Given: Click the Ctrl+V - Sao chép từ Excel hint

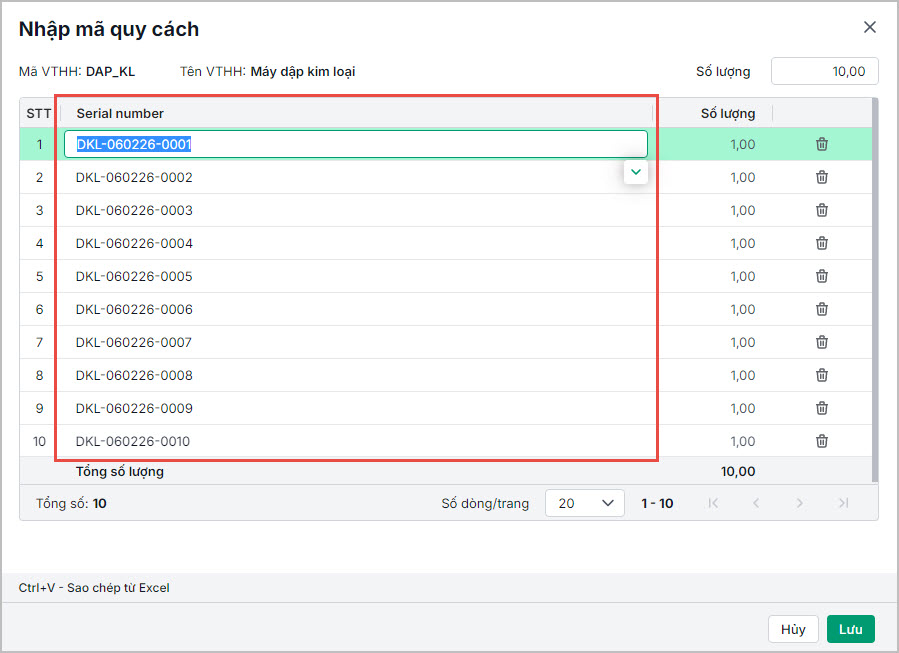Looking at the screenshot, I should tap(94, 588).
